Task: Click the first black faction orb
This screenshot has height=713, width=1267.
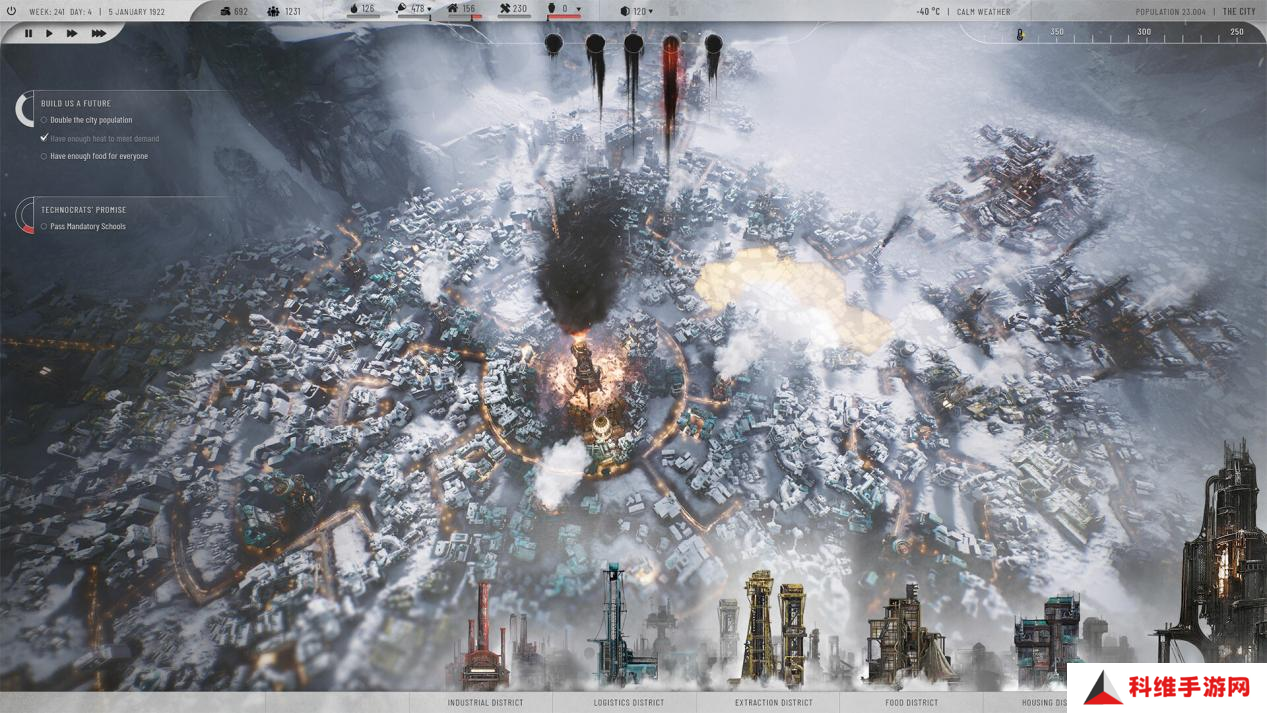Action: [554, 43]
